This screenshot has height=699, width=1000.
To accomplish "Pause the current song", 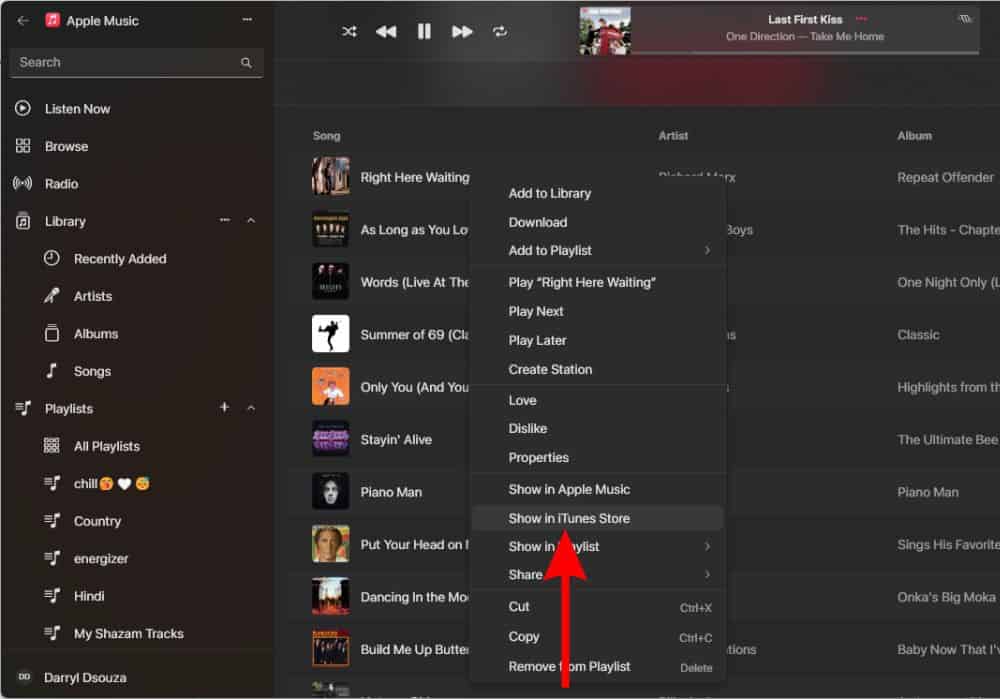I will tap(424, 32).
